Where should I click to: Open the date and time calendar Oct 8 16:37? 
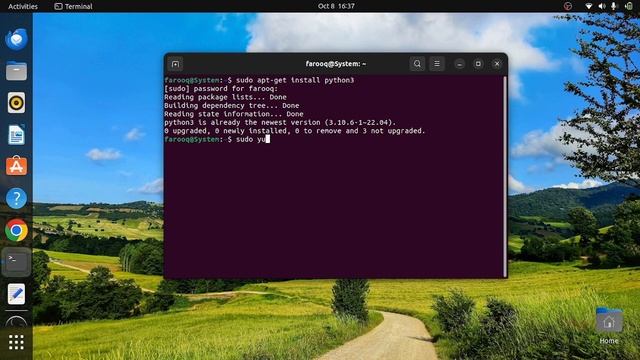[x=336, y=6]
